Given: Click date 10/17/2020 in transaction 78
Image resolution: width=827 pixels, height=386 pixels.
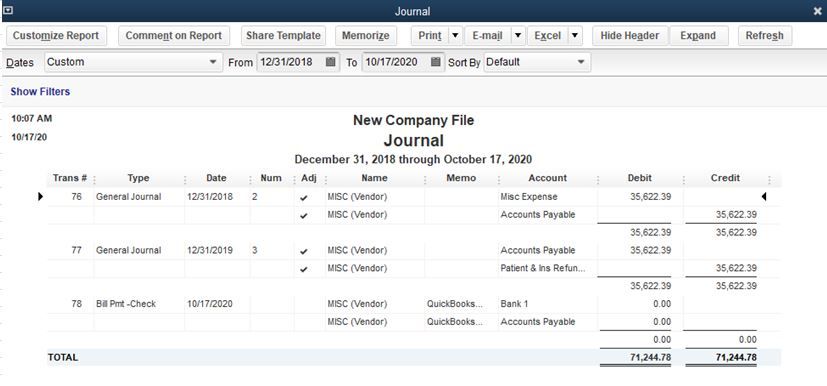Looking at the screenshot, I should click(x=210, y=304).
